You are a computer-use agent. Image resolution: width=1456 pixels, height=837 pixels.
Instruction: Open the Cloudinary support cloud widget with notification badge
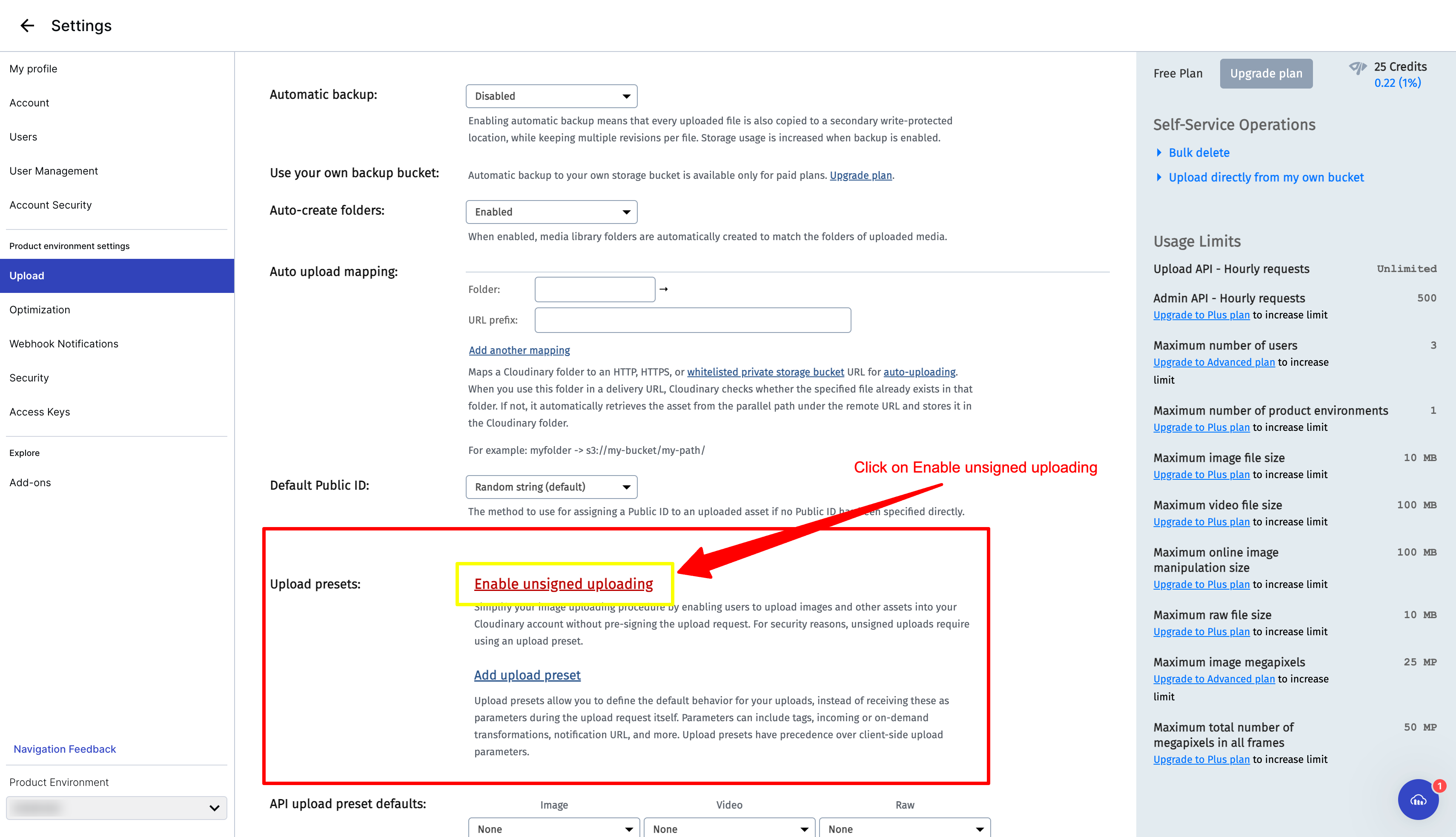point(1418,800)
